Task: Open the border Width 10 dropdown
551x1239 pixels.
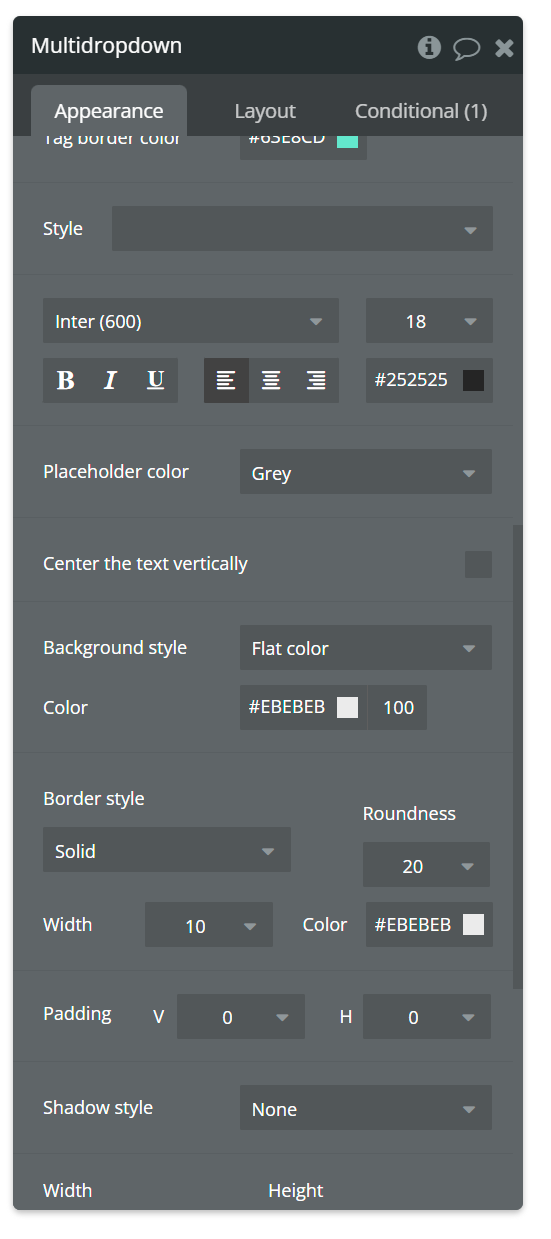Action: coord(209,925)
